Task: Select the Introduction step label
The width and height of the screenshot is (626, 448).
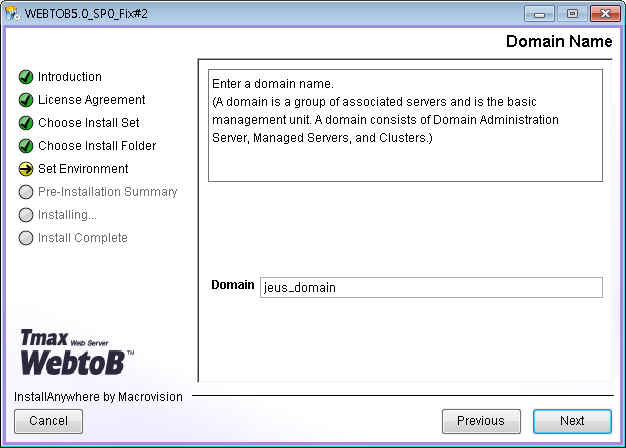Action: (x=70, y=77)
